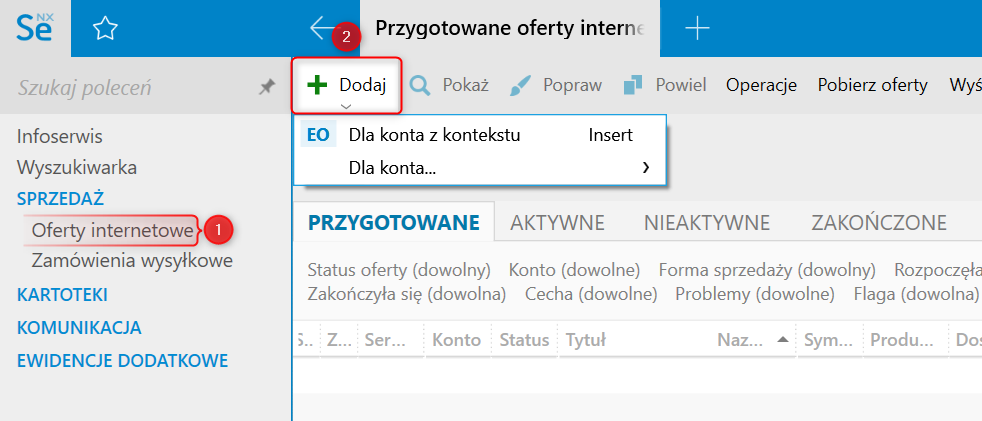Open the Operacje toolbar menu
This screenshot has width=982, height=421.
point(761,85)
